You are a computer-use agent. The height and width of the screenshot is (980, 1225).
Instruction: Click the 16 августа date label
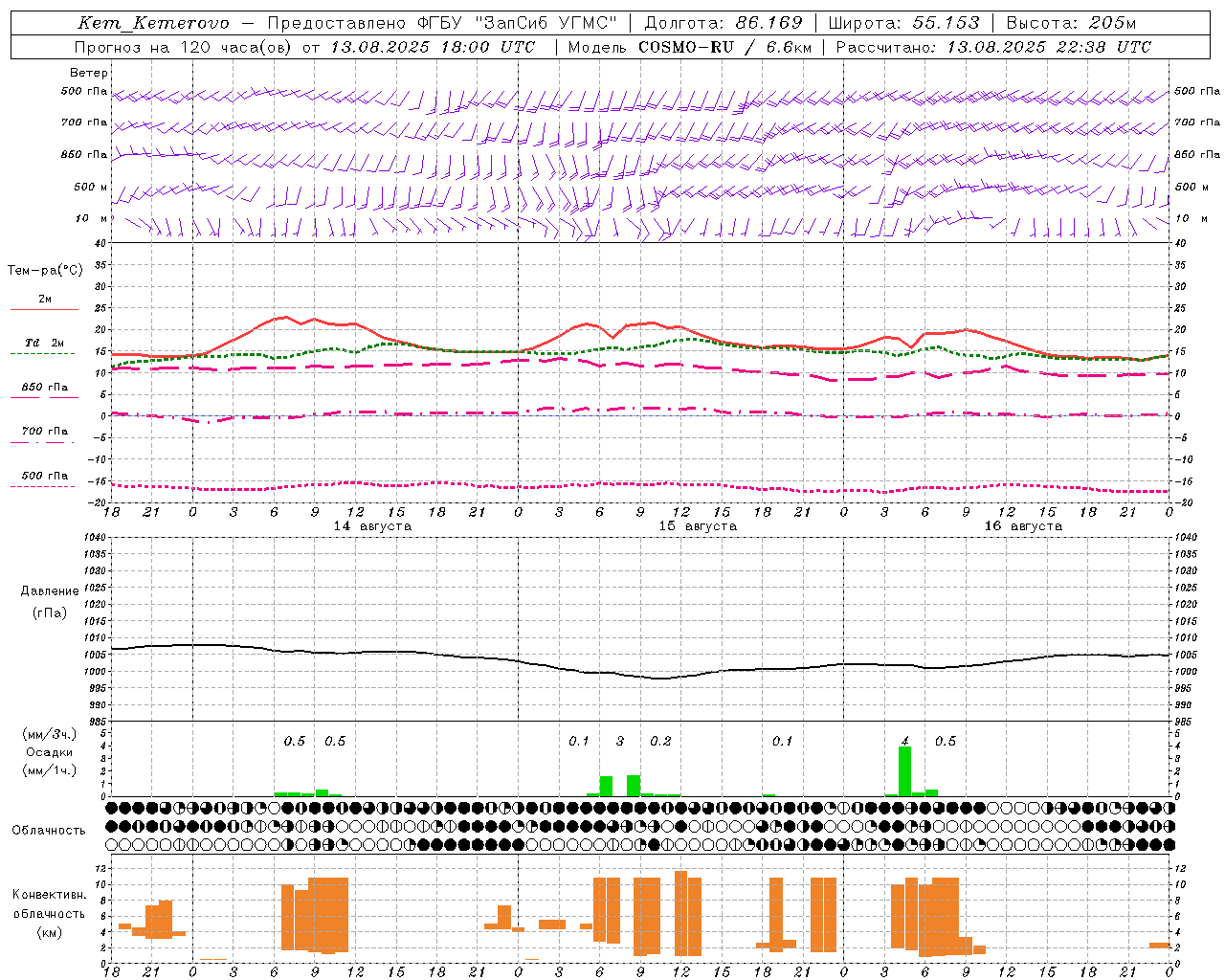pos(1023,526)
